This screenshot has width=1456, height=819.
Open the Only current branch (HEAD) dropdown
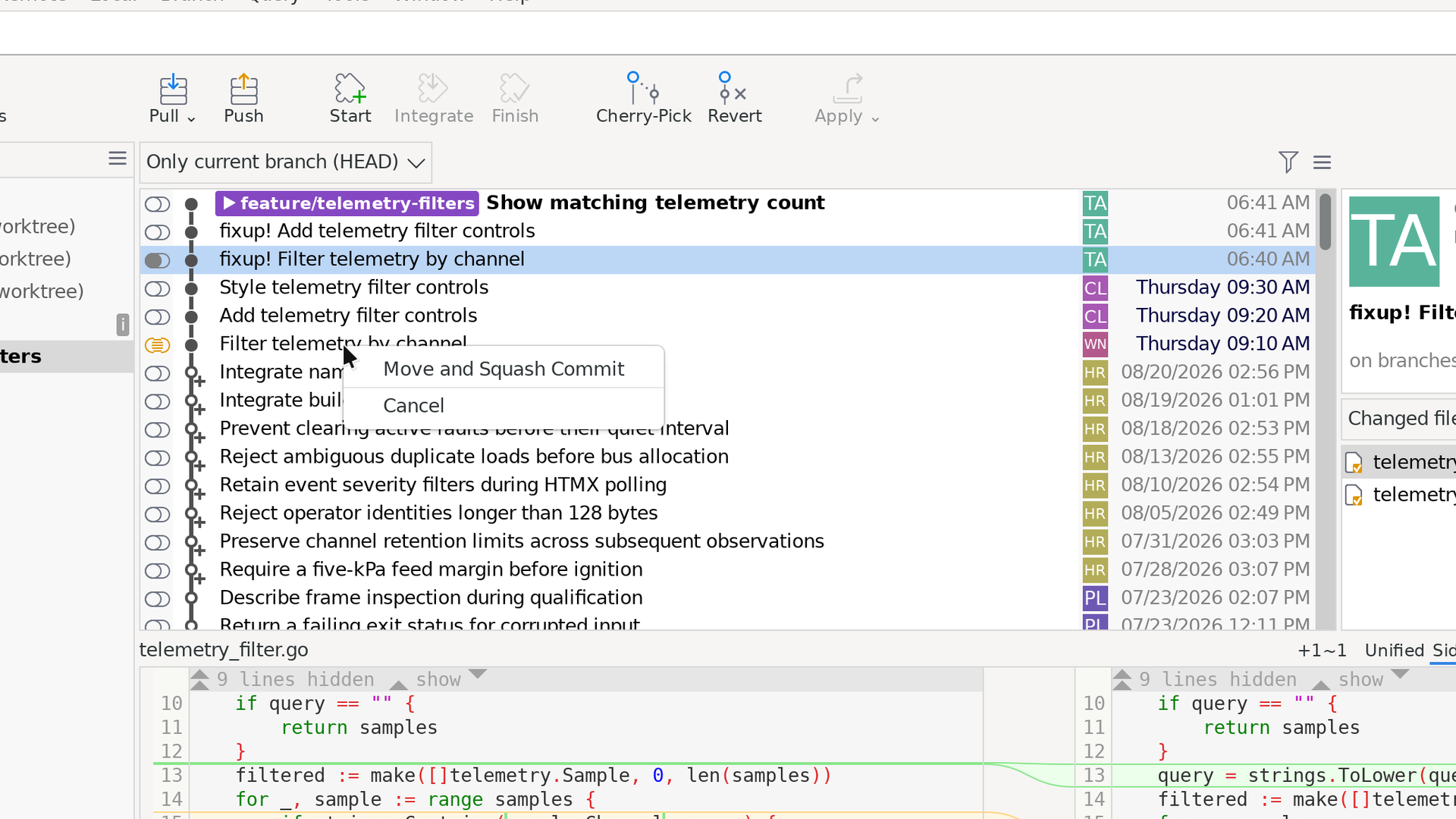(x=285, y=162)
